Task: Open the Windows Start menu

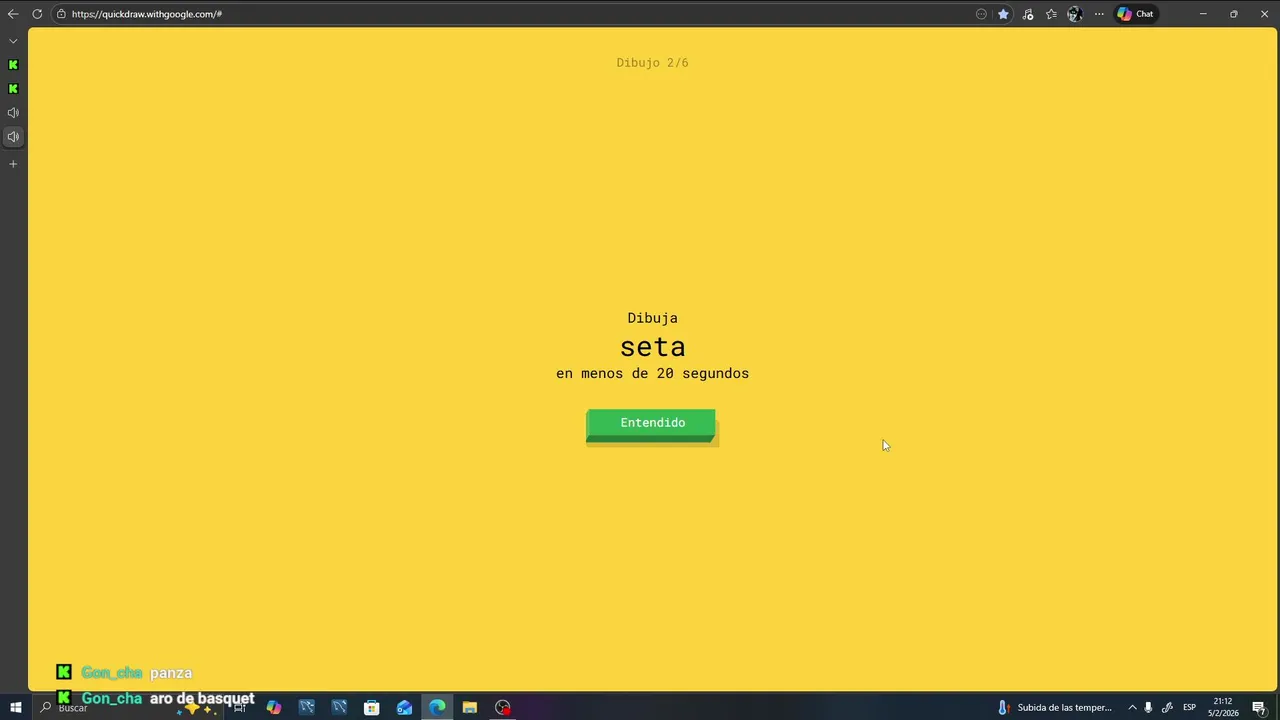Action: tap(15, 708)
